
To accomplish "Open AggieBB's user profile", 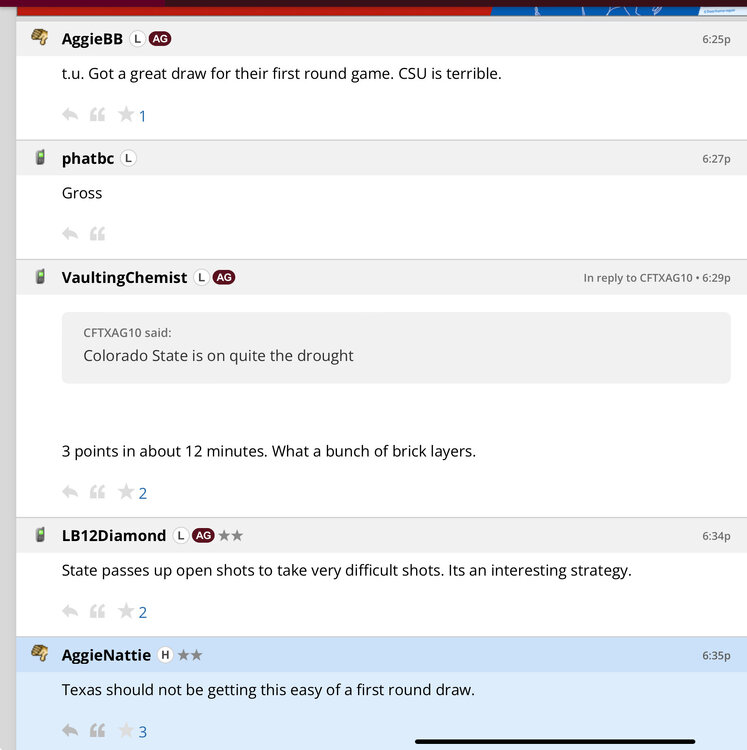I will pyautogui.click(x=92, y=39).
